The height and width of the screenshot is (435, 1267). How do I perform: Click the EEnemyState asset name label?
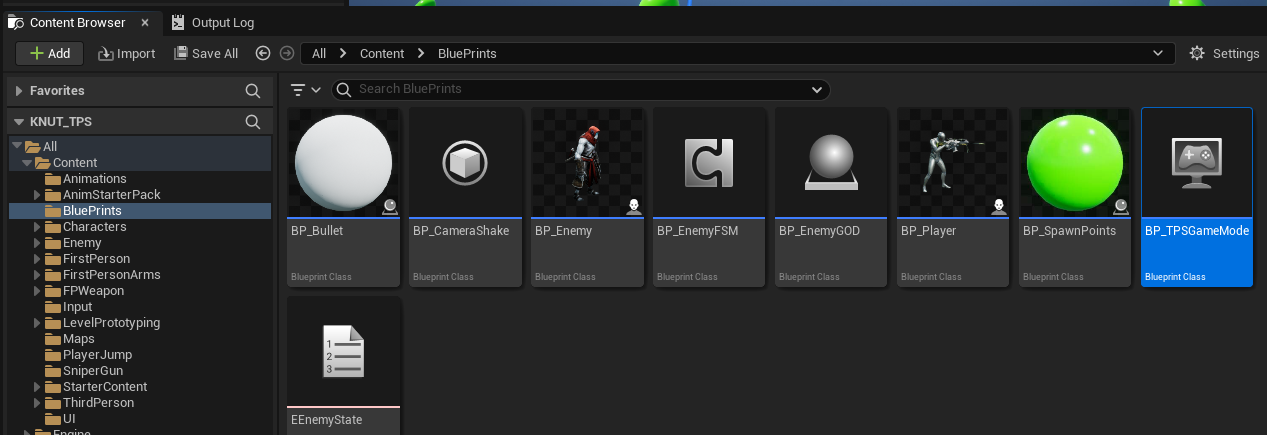point(326,420)
